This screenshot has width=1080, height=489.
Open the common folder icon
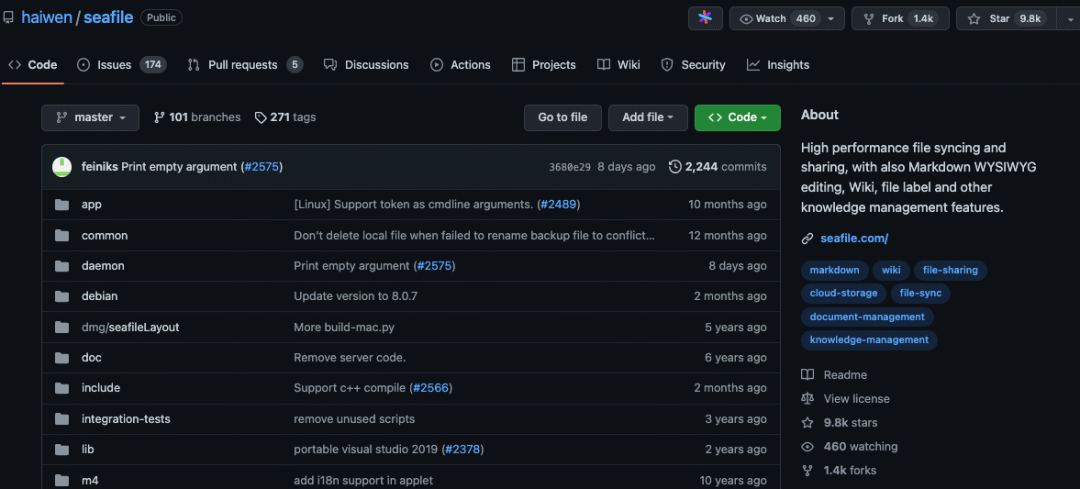coord(62,236)
